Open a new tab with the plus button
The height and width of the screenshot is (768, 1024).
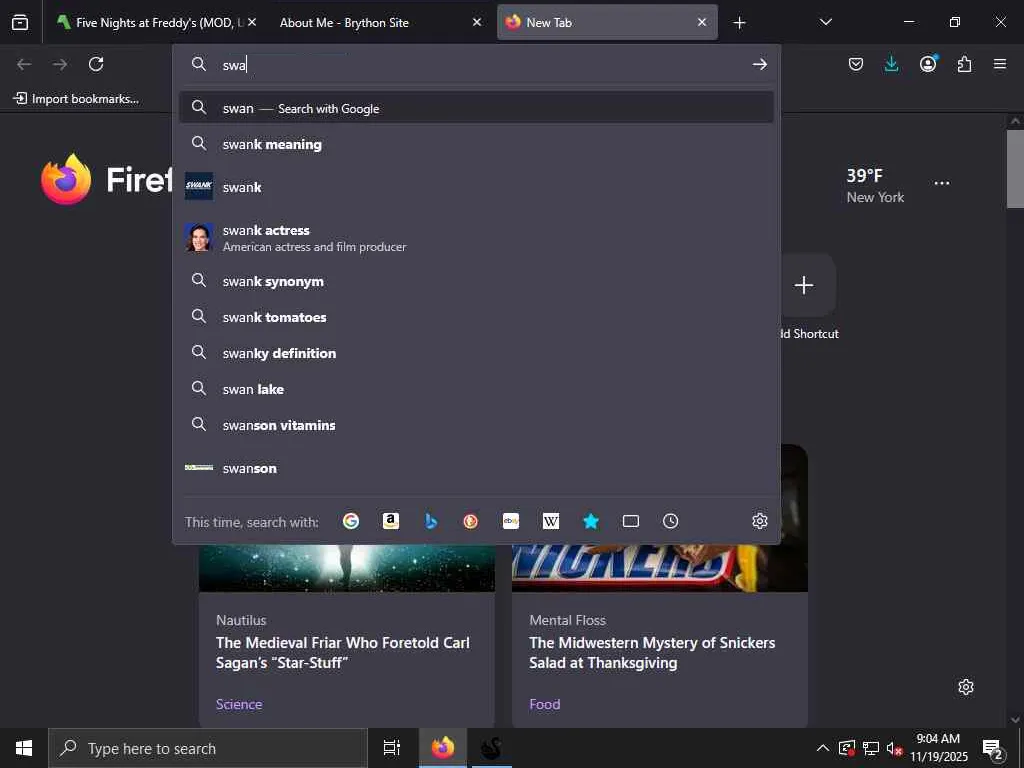click(x=739, y=23)
